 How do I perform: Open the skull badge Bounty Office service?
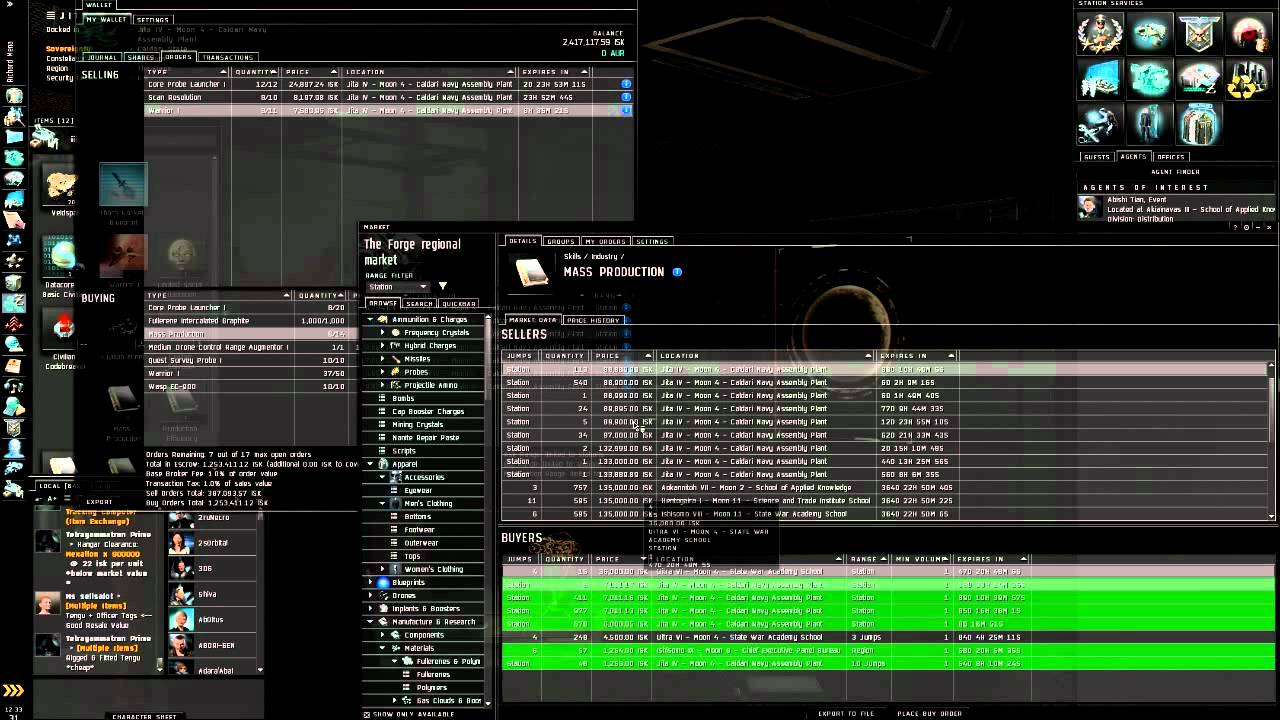point(1199,34)
